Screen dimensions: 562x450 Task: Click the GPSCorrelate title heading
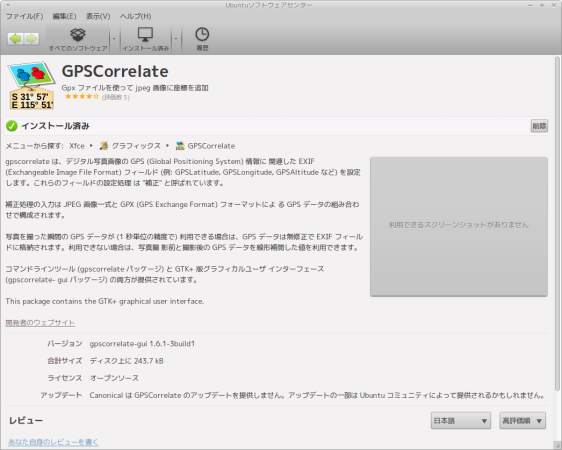click(x=115, y=71)
